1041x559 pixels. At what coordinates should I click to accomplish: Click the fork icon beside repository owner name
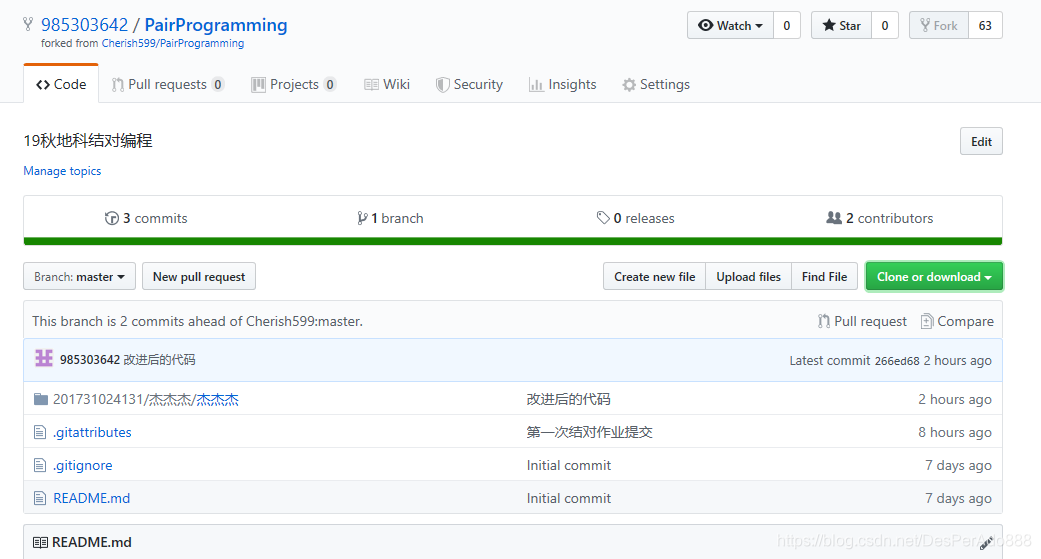tap(28, 25)
